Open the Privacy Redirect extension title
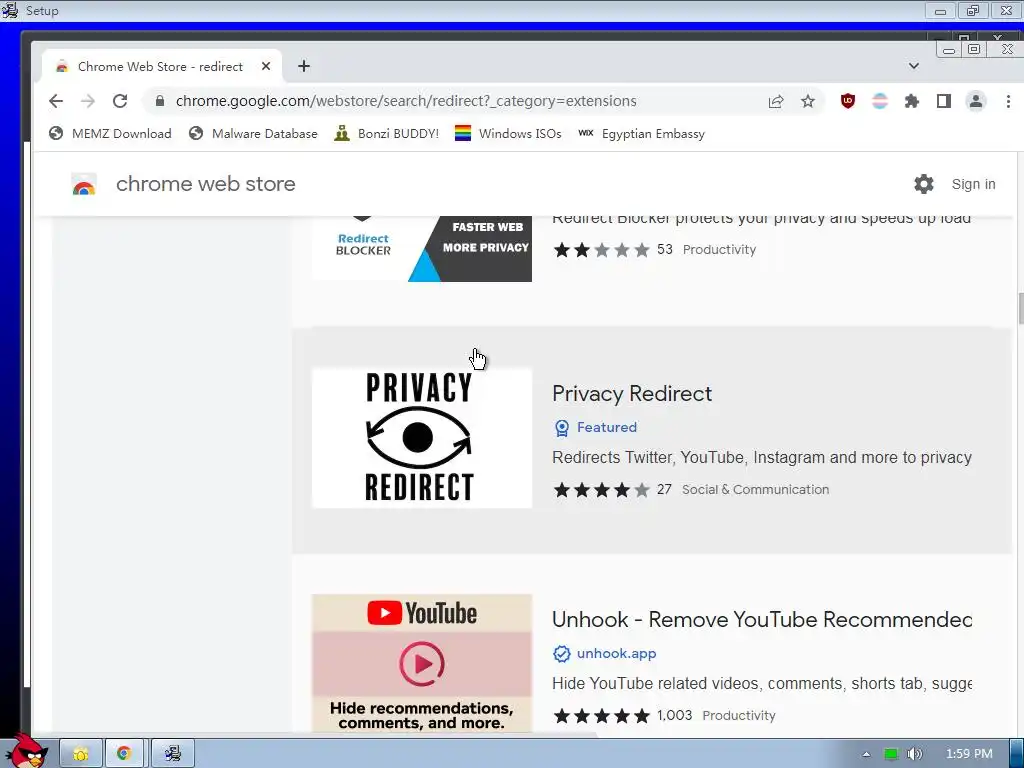The height and width of the screenshot is (768, 1024). pos(632,394)
